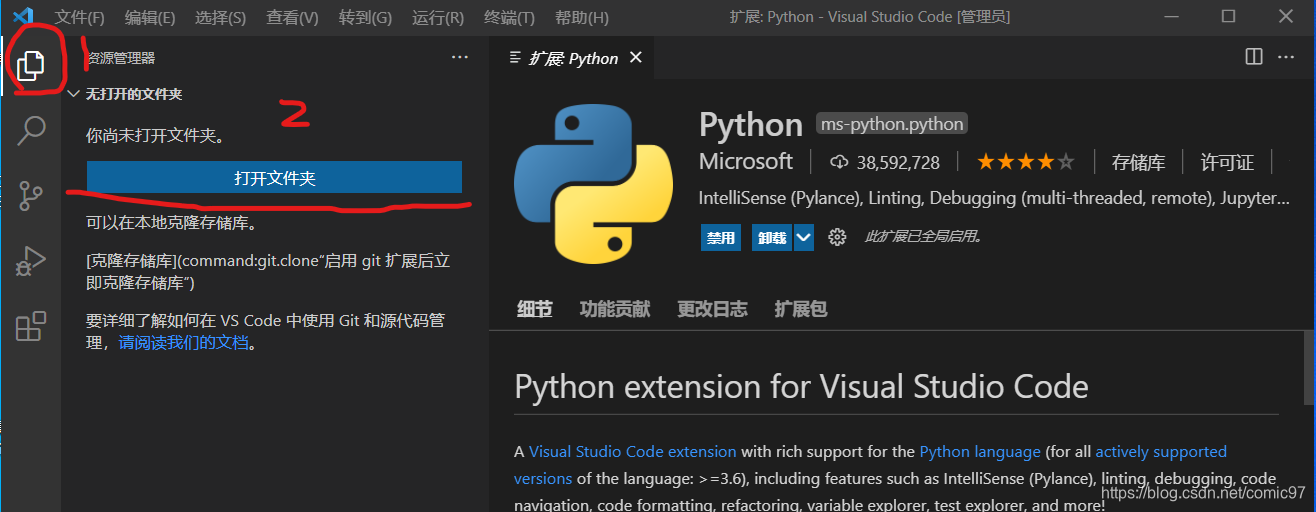Open the Run and Debug view
Screen dimensions: 1316x512
pyautogui.click(x=31, y=261)
